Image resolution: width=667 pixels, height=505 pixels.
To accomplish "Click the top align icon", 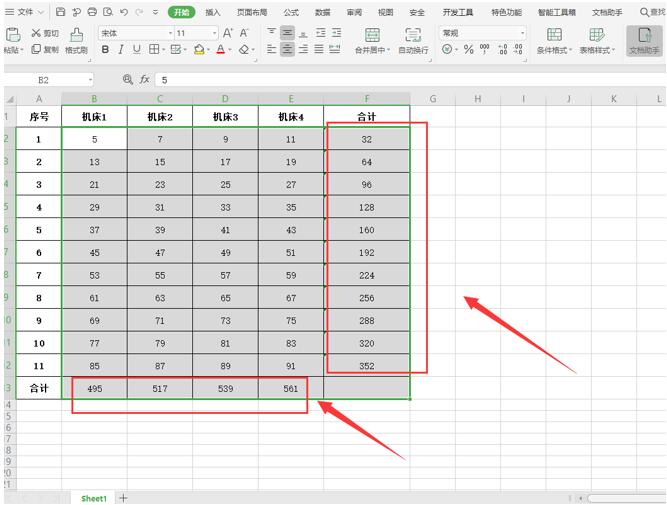I will pyautogui.click(x=271, y=33).
